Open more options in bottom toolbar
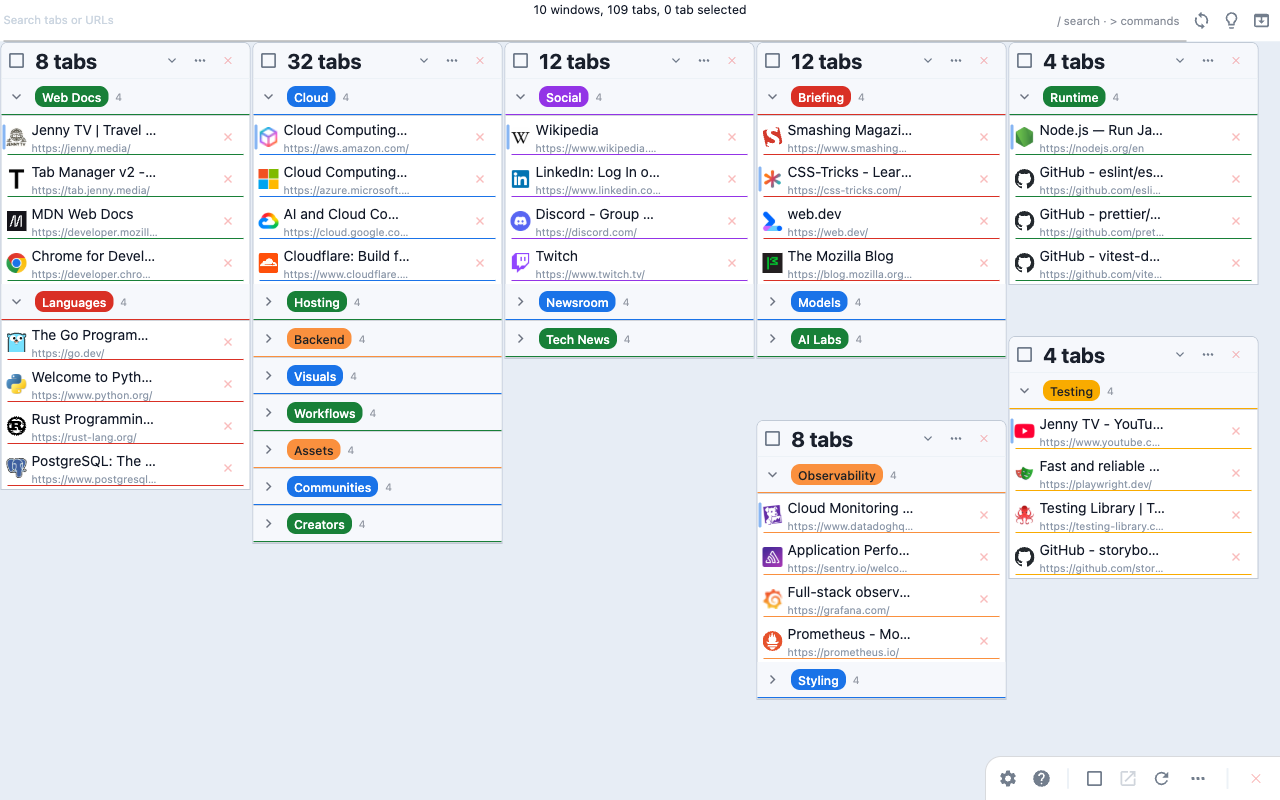Viewport: 1280px width, 800px height. pos(1198,779)
